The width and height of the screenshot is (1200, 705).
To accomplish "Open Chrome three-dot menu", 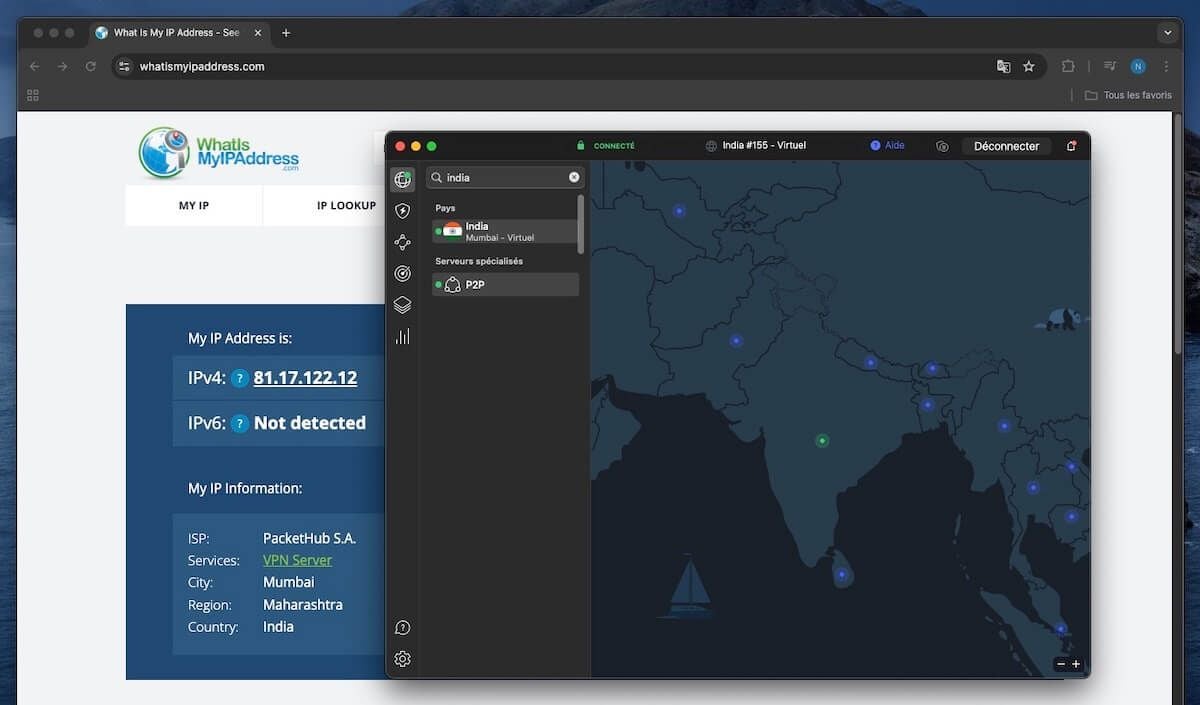I will [x=1166, y=66].
